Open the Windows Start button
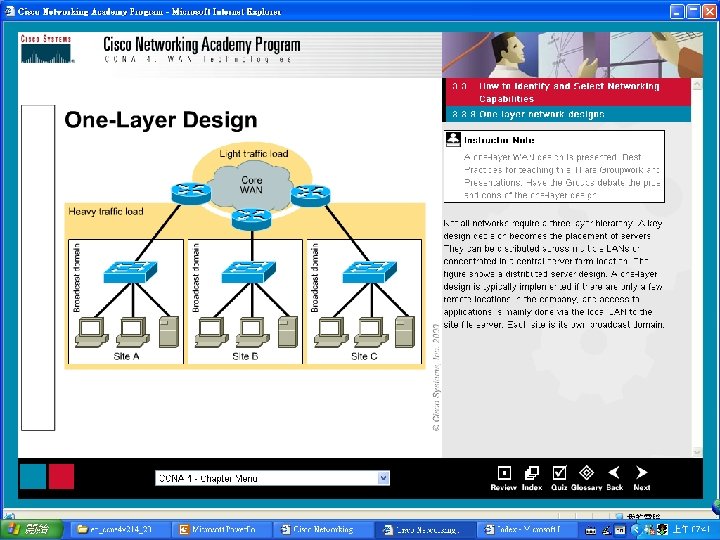720x540 pixels. [30, 530]
